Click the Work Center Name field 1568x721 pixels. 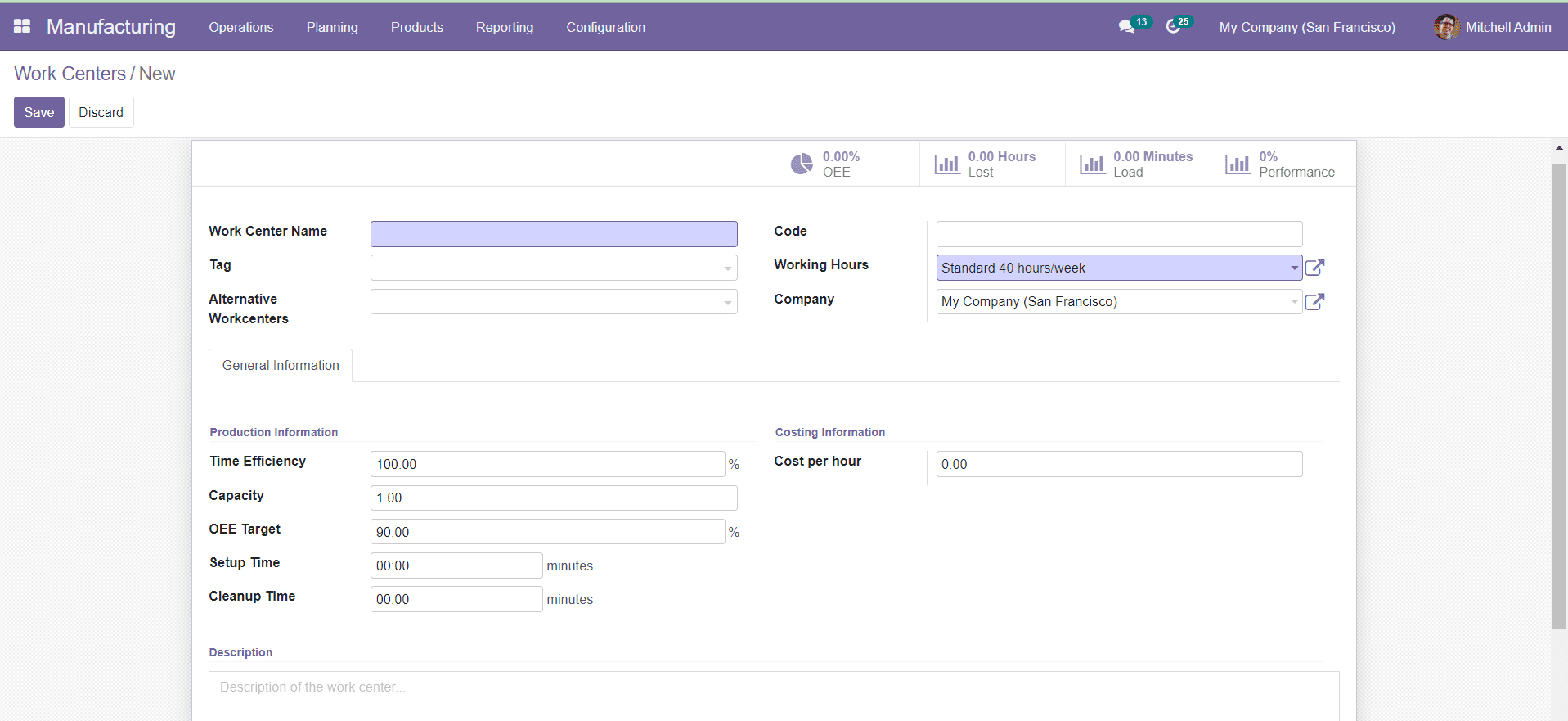(x=553, y=234)
